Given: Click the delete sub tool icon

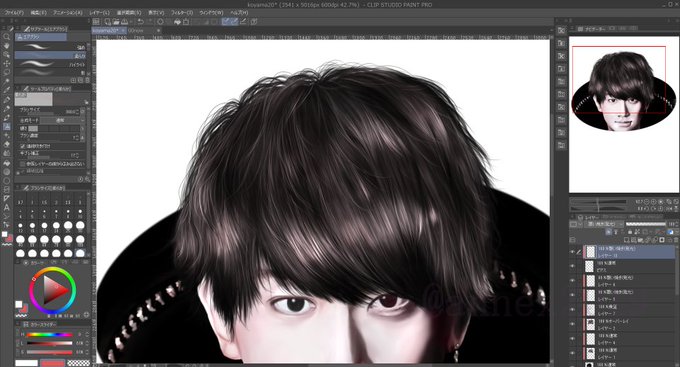Looking at the screenshot, I should 87,80.
